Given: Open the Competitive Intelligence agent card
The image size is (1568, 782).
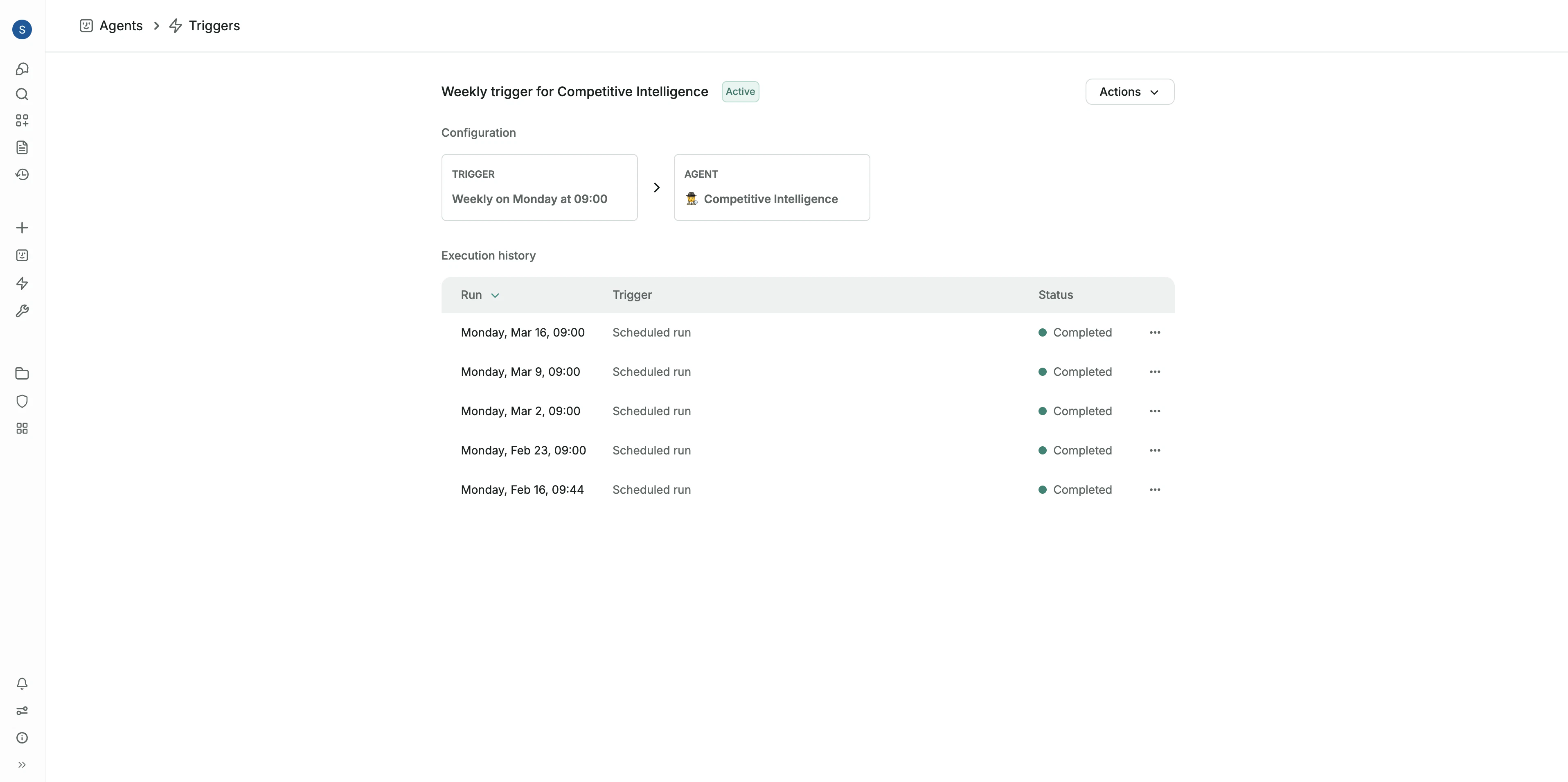Looking at the screenshot, I should [x=771, y=188].
